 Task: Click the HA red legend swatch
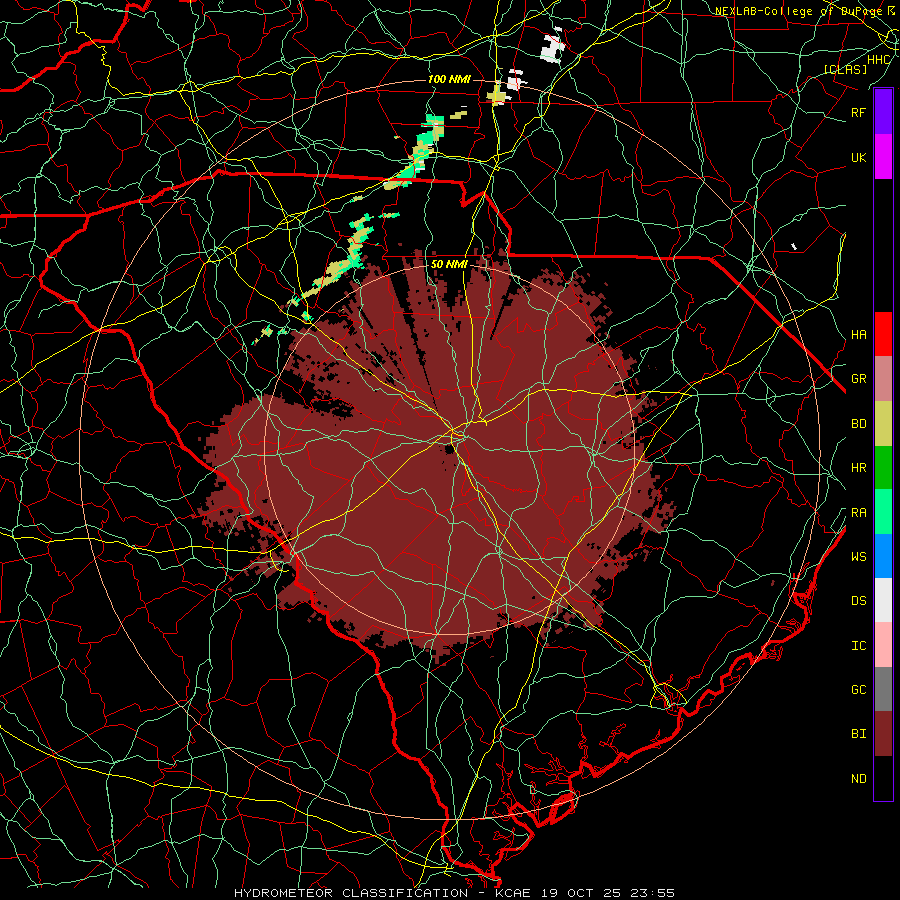[883, 334]
